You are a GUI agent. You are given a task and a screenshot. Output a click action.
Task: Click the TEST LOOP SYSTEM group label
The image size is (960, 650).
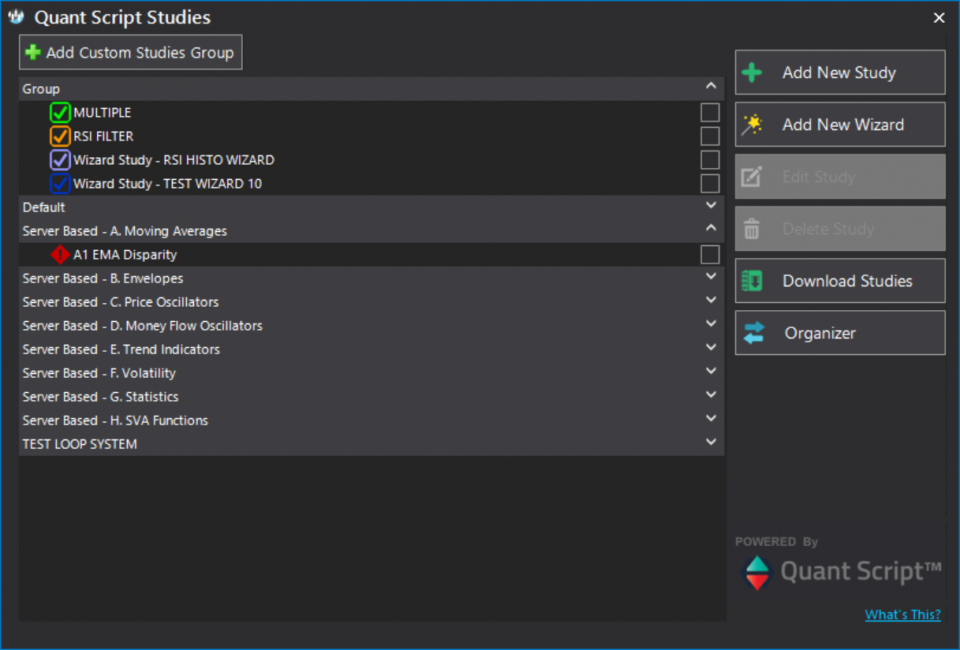coord(80,444)
